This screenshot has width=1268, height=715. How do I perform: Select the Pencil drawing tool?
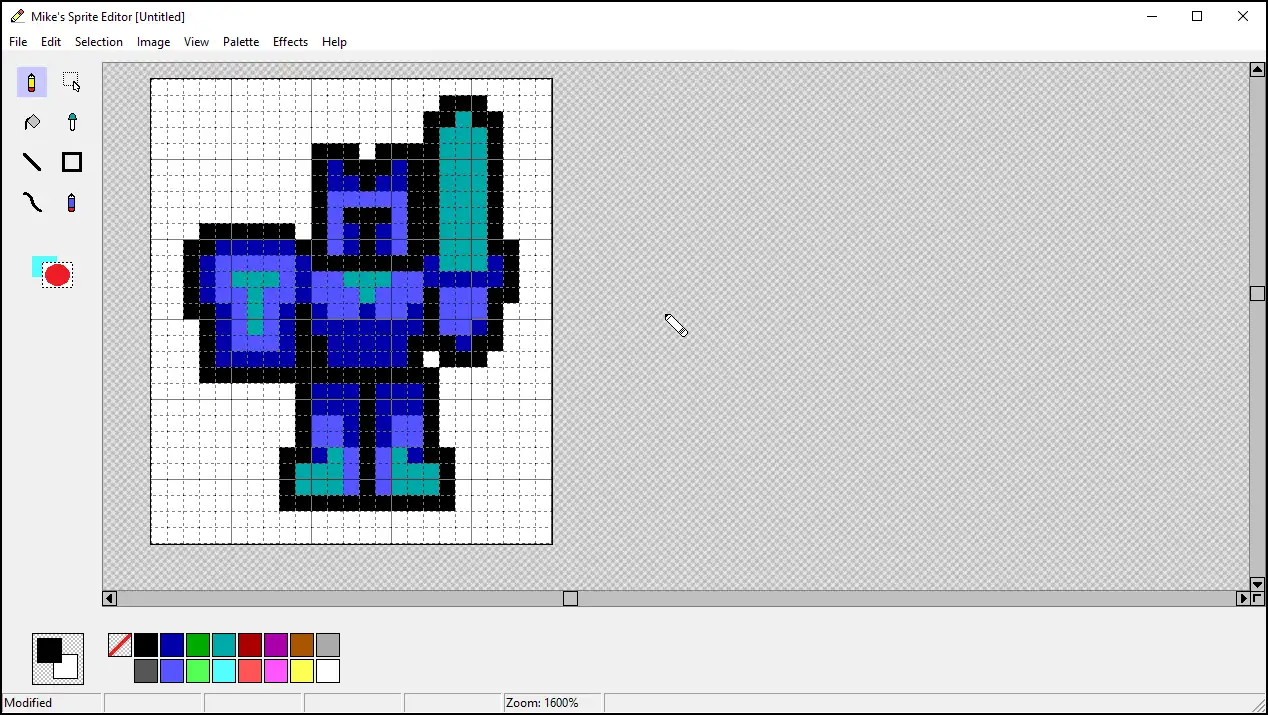(x=32, y=82)
